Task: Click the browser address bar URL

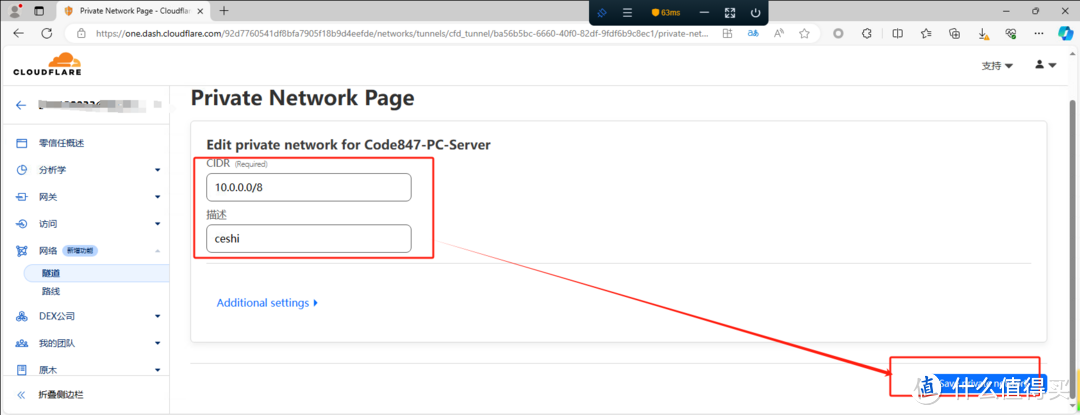Action: (x=402, y=33)
